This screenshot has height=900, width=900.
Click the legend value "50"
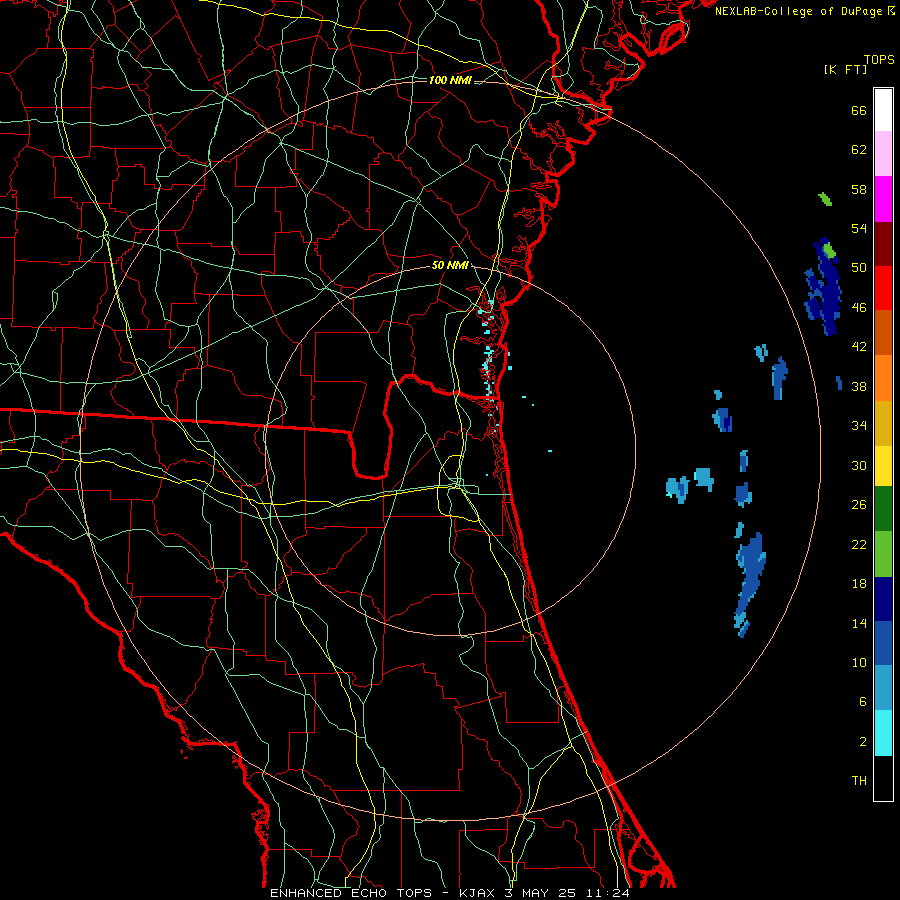(x=859, y=268)
